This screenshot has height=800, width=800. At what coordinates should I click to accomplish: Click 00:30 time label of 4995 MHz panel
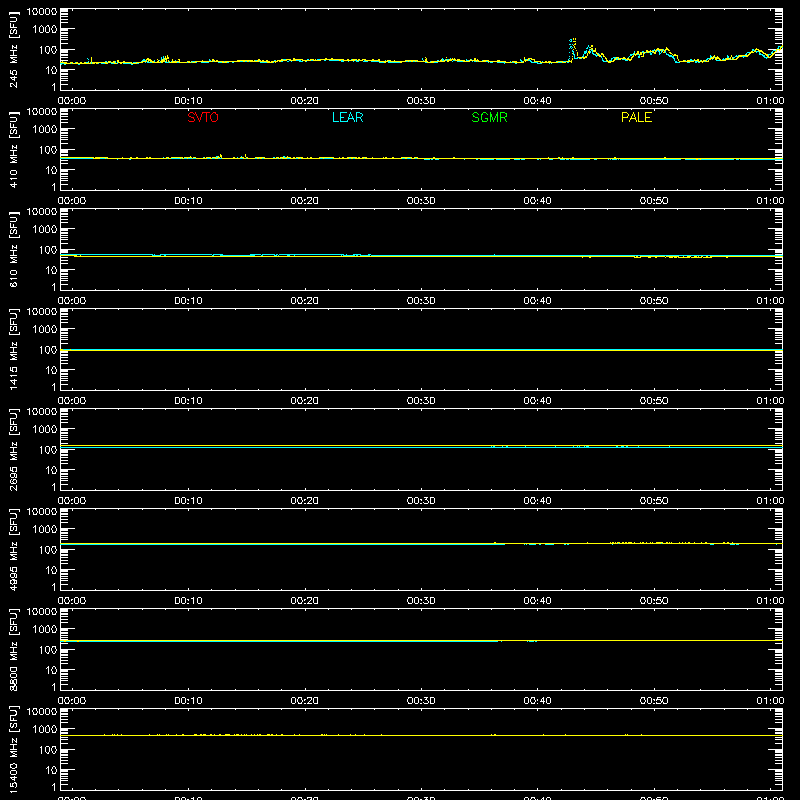(421, 601)
